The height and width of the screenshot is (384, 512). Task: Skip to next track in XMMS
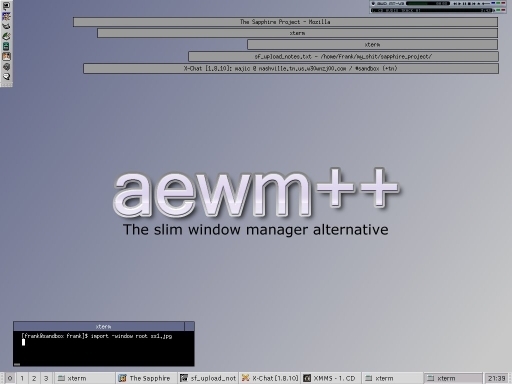coord(474,4)
